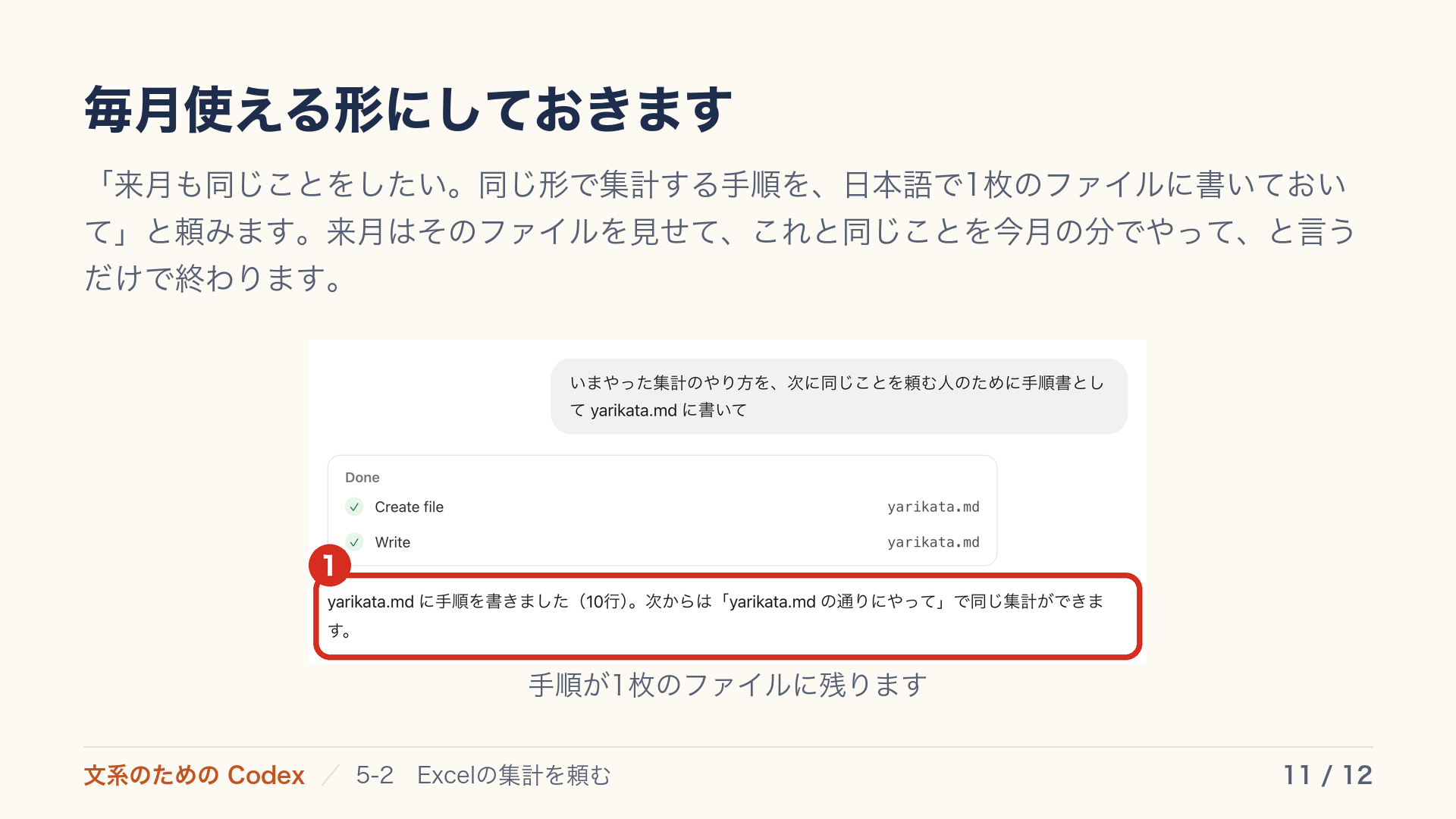Click the Done task list card
This screenshot has width=1456, height=819.
[662, 510]
